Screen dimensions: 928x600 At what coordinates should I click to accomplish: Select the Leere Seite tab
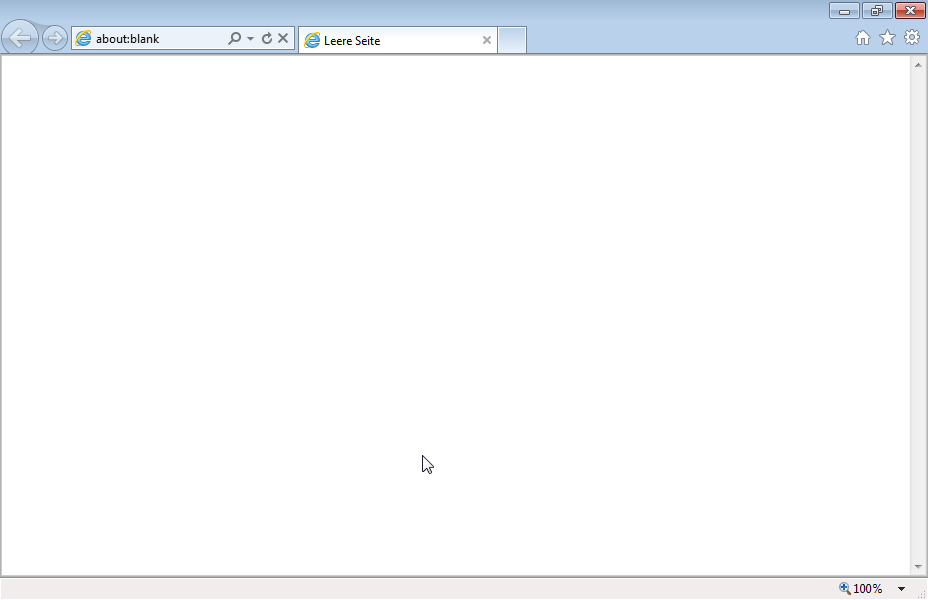point(398,40)
